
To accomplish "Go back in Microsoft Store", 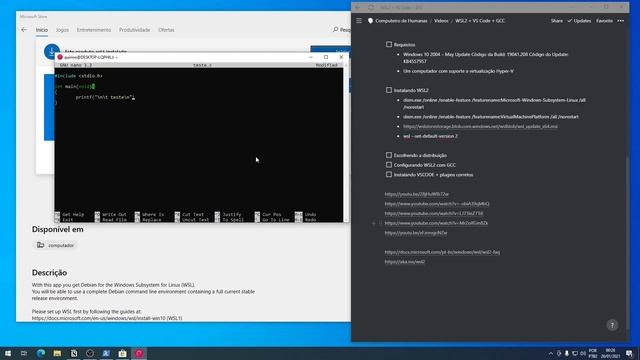I will pyautogui.click(x=24, y=30).
